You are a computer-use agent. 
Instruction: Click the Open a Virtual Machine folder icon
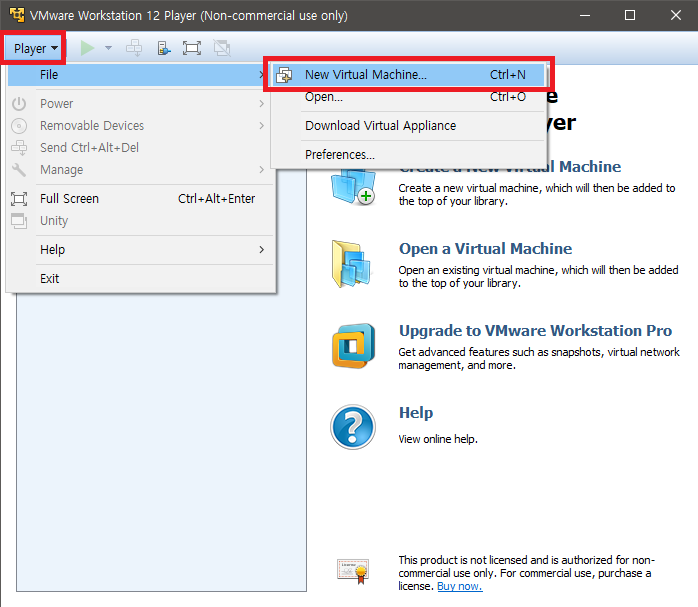(x=351, y=264)
